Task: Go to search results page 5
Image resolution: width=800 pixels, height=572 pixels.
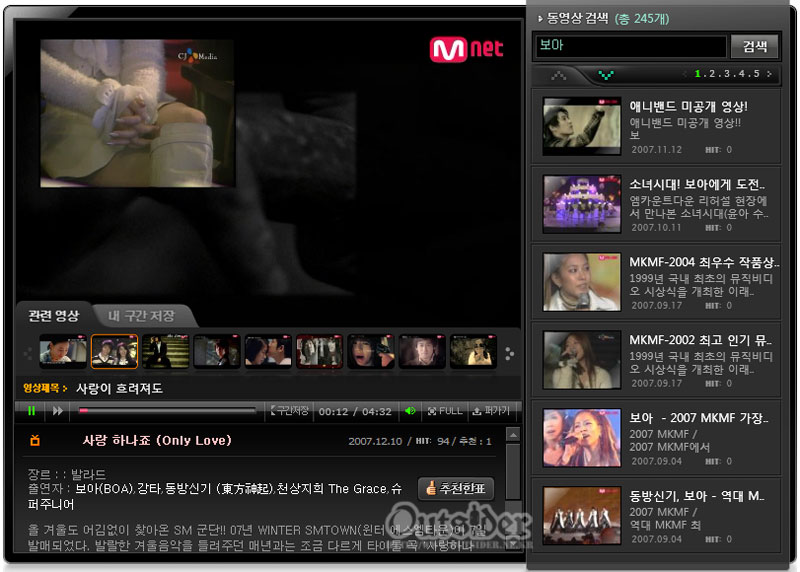Action: (x=757, y=74)
